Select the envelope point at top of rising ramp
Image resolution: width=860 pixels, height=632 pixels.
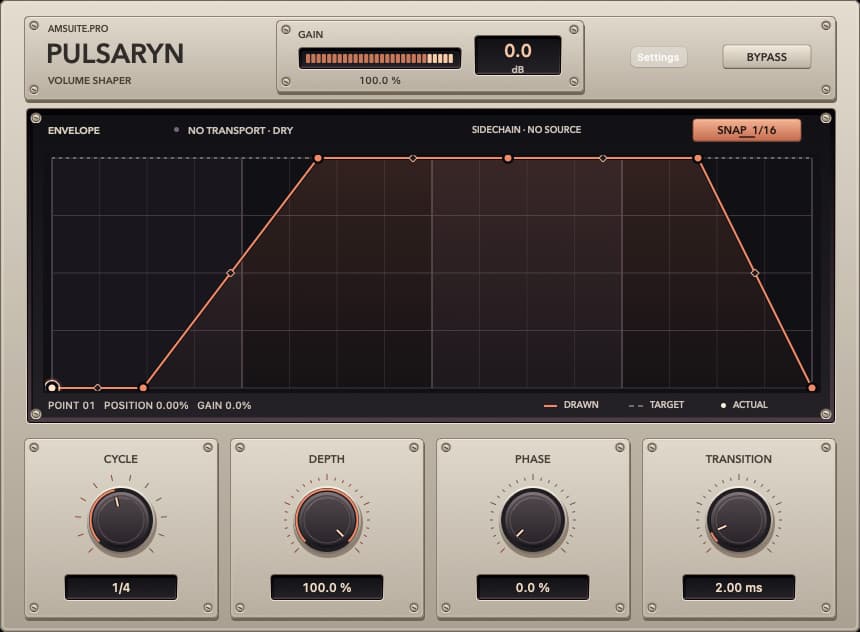318,159
